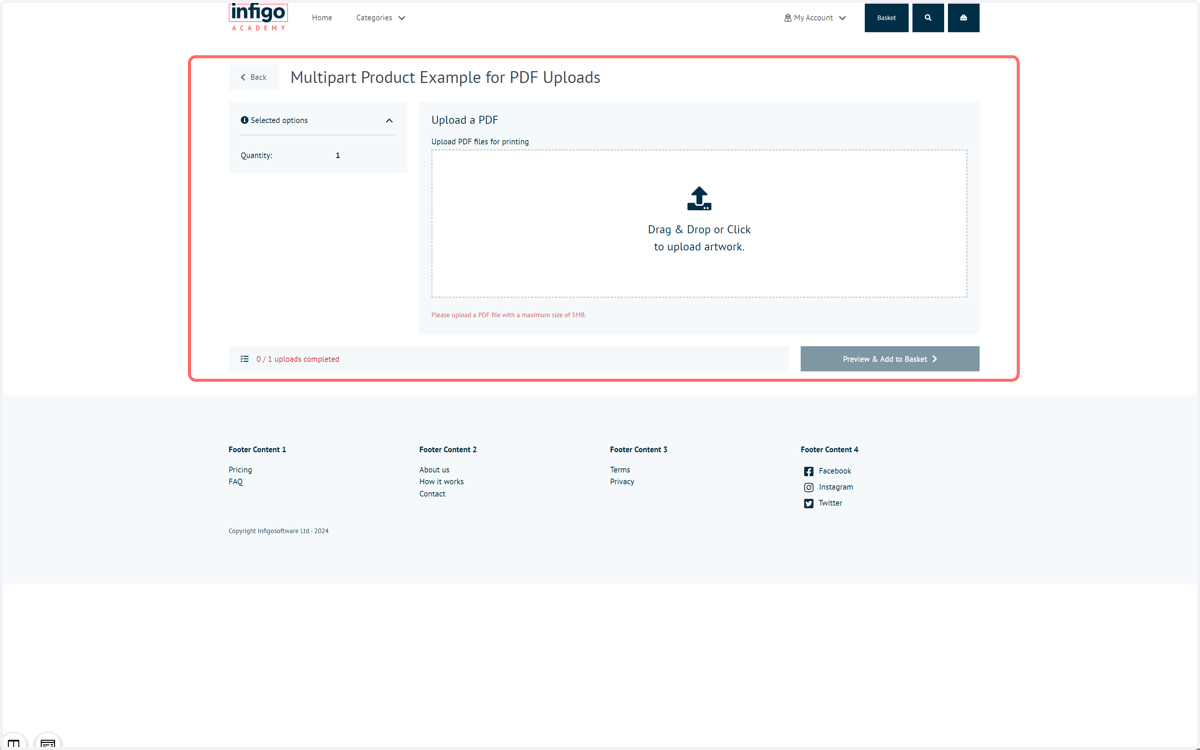Click the window panel icon at bottom-left
This screenshot has width=1200, height=750.
(48, 743)
